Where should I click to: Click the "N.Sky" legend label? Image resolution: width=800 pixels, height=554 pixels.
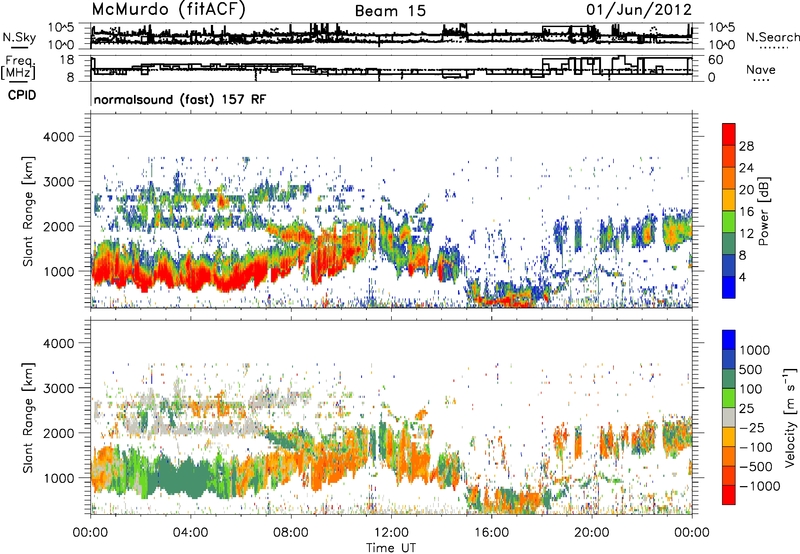[19, 37]
